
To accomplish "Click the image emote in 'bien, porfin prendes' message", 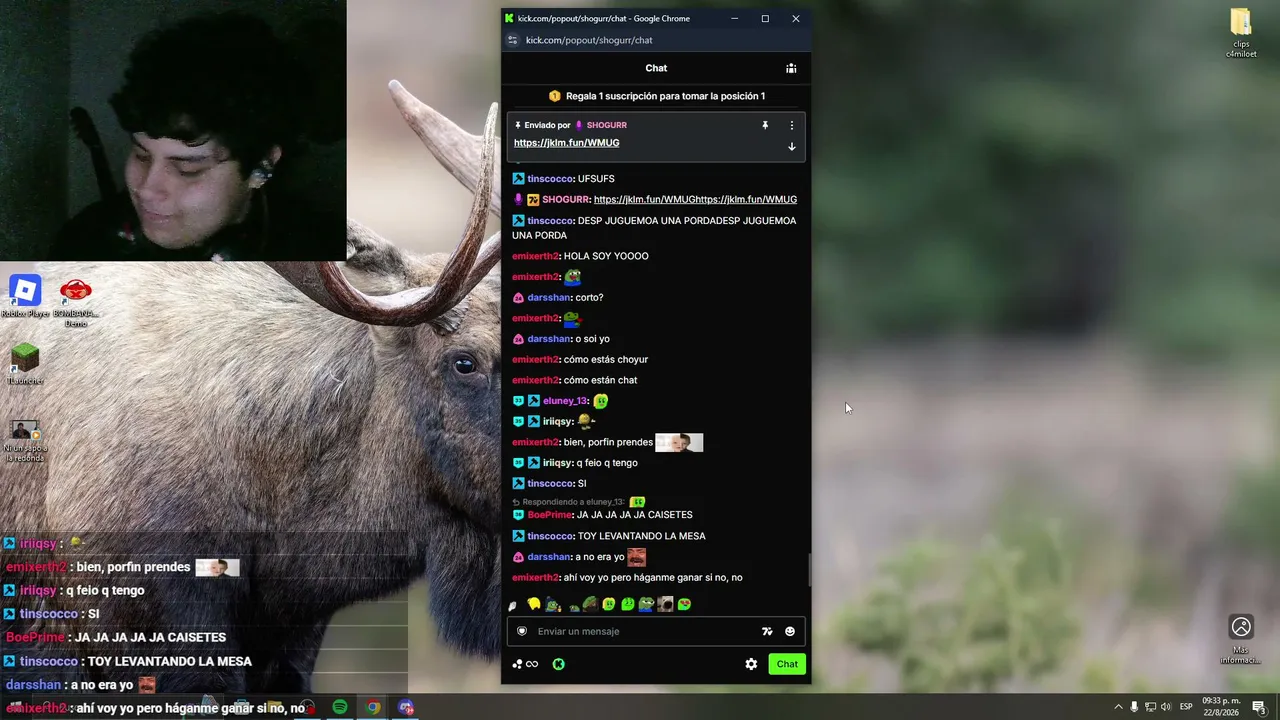I will pyautogui.click(x=679, y=442).
